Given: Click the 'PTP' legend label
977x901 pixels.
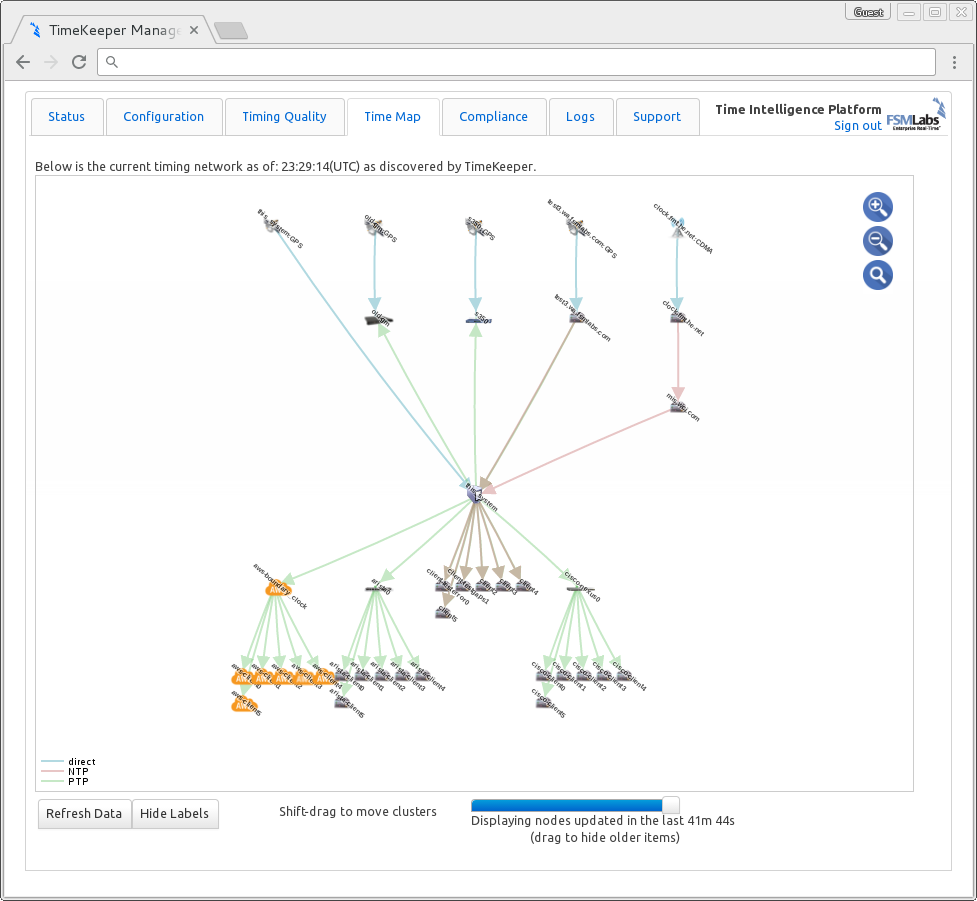Looking at the screenshot, I should point(79,781).
